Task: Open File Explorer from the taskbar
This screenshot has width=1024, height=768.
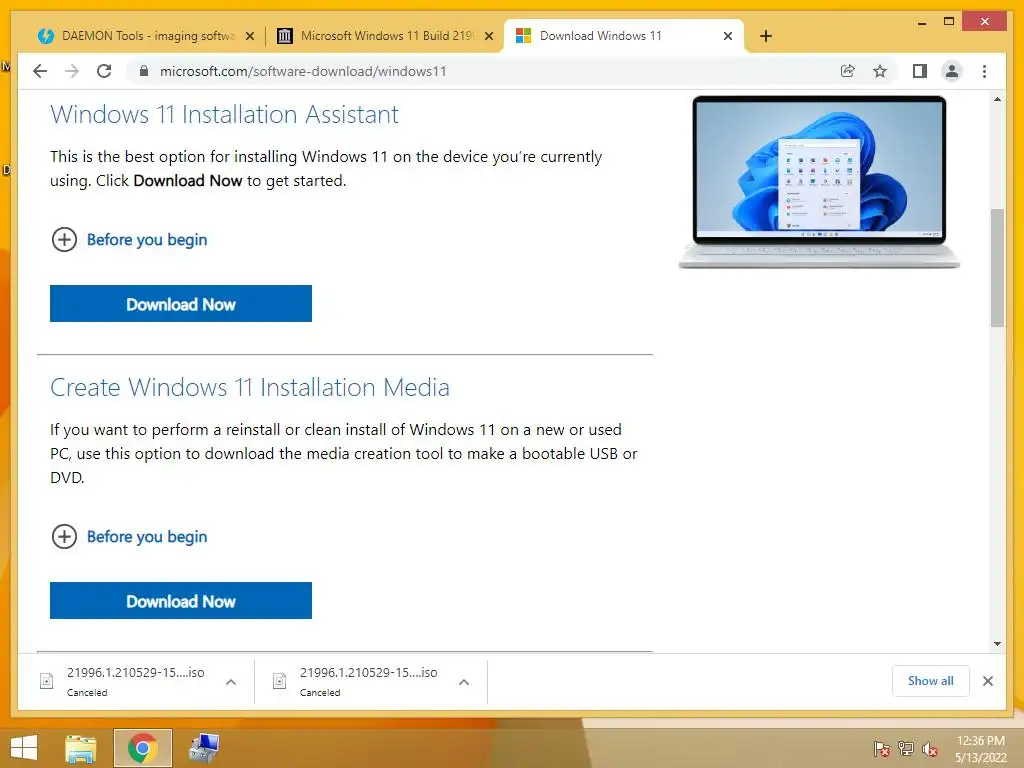Action: click(81, 748)
